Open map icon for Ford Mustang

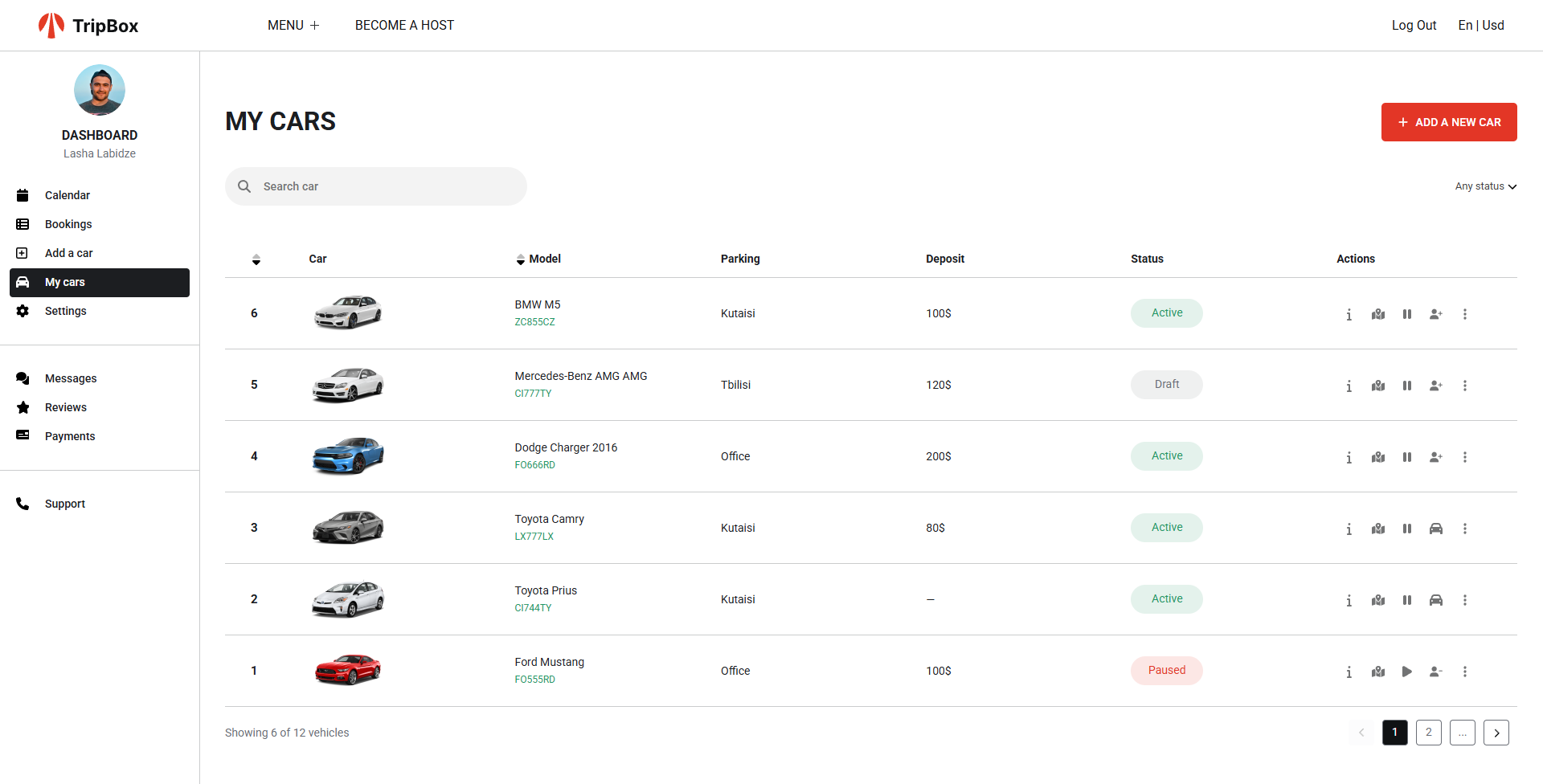point(1378,672)
